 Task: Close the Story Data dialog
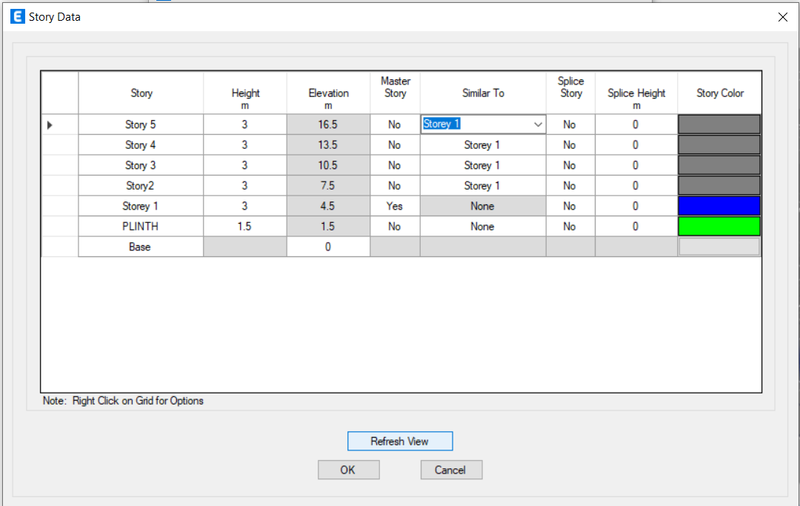pos(783,17)
